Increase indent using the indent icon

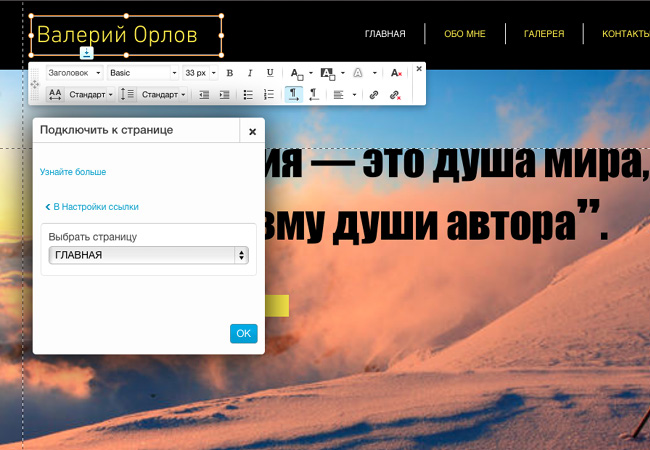click(224, 95)
